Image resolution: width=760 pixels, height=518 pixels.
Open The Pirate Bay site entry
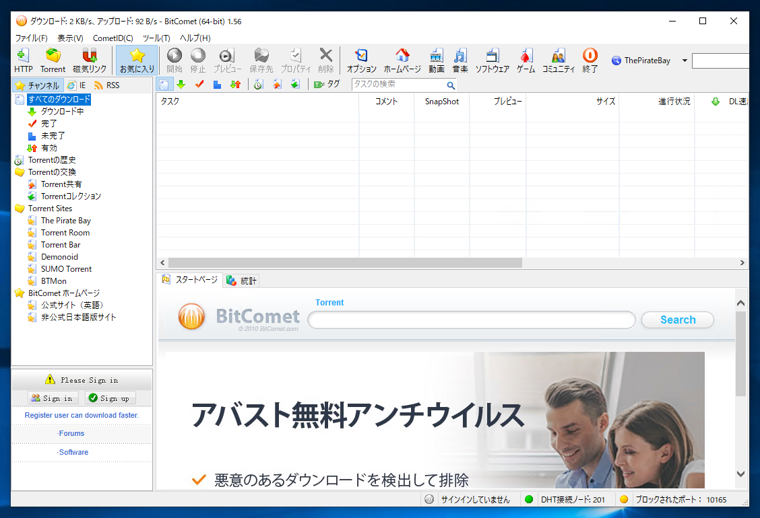(66, 220)
